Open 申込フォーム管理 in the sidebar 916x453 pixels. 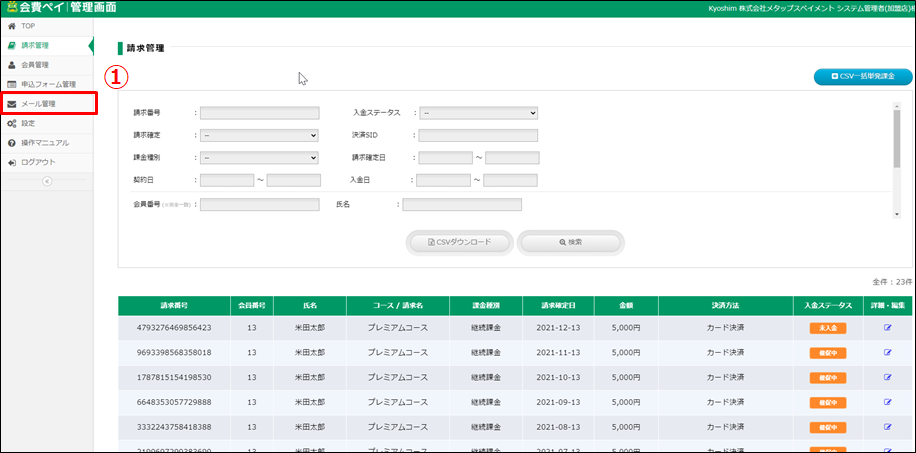point(48,84)
